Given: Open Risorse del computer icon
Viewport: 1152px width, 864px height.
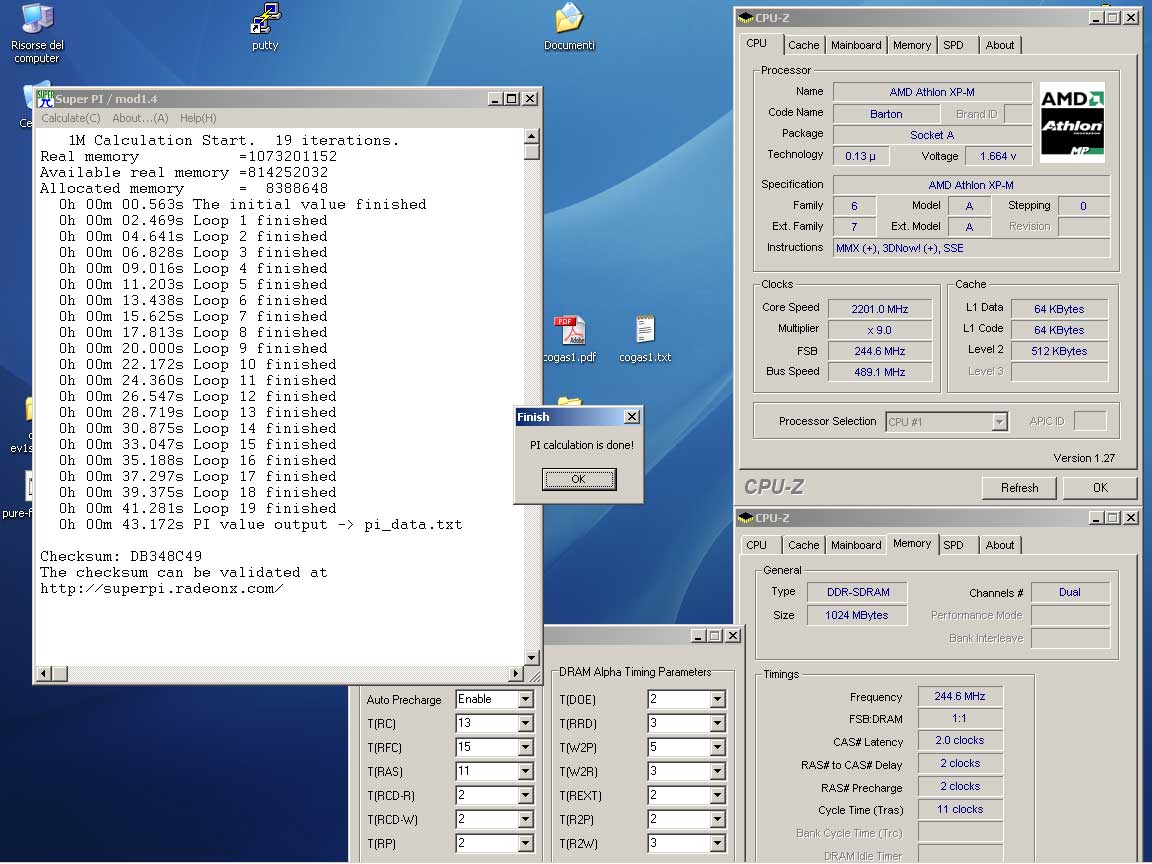Looking at the screenshot, I should [37, 33].
